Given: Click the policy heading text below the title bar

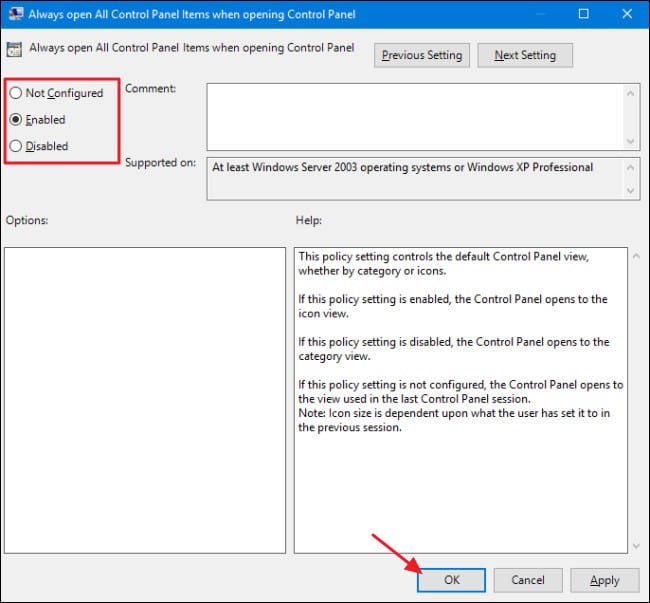Looking at the screenshot, I should point(192,48).
